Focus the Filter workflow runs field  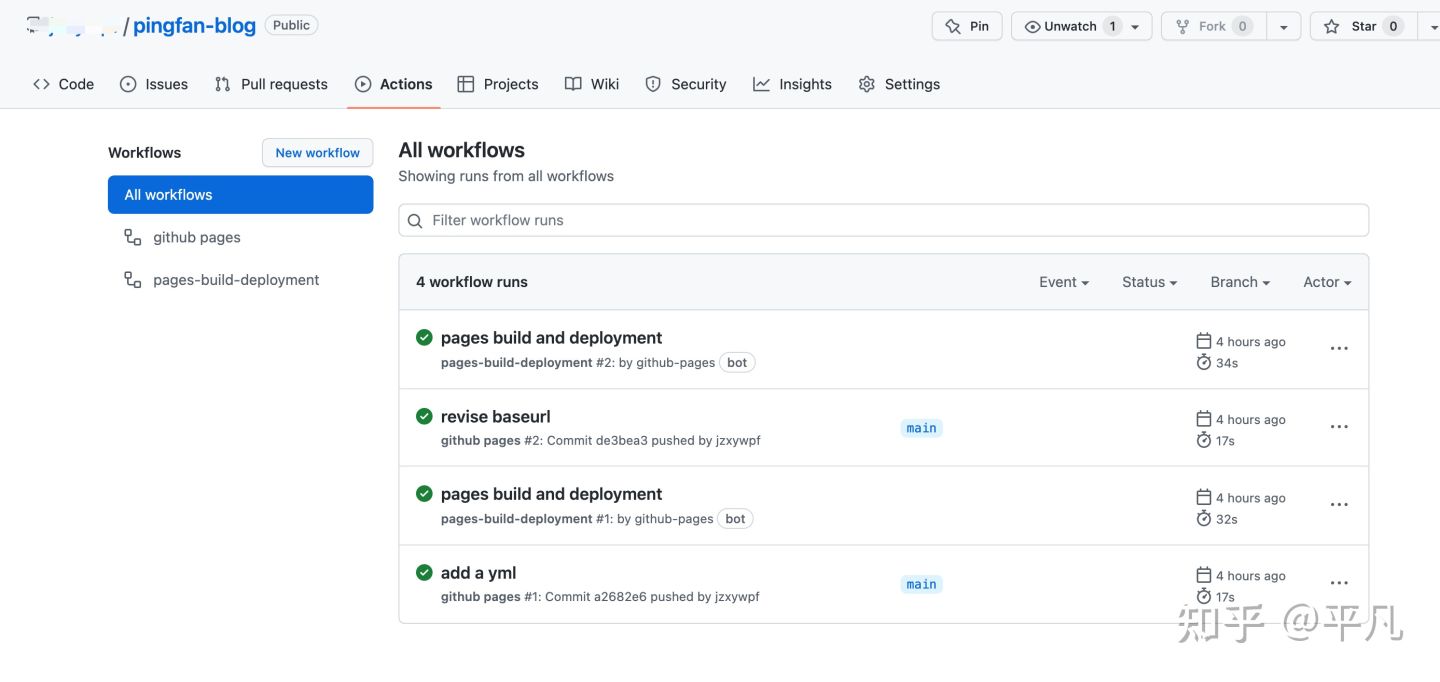tap(883, 220)
